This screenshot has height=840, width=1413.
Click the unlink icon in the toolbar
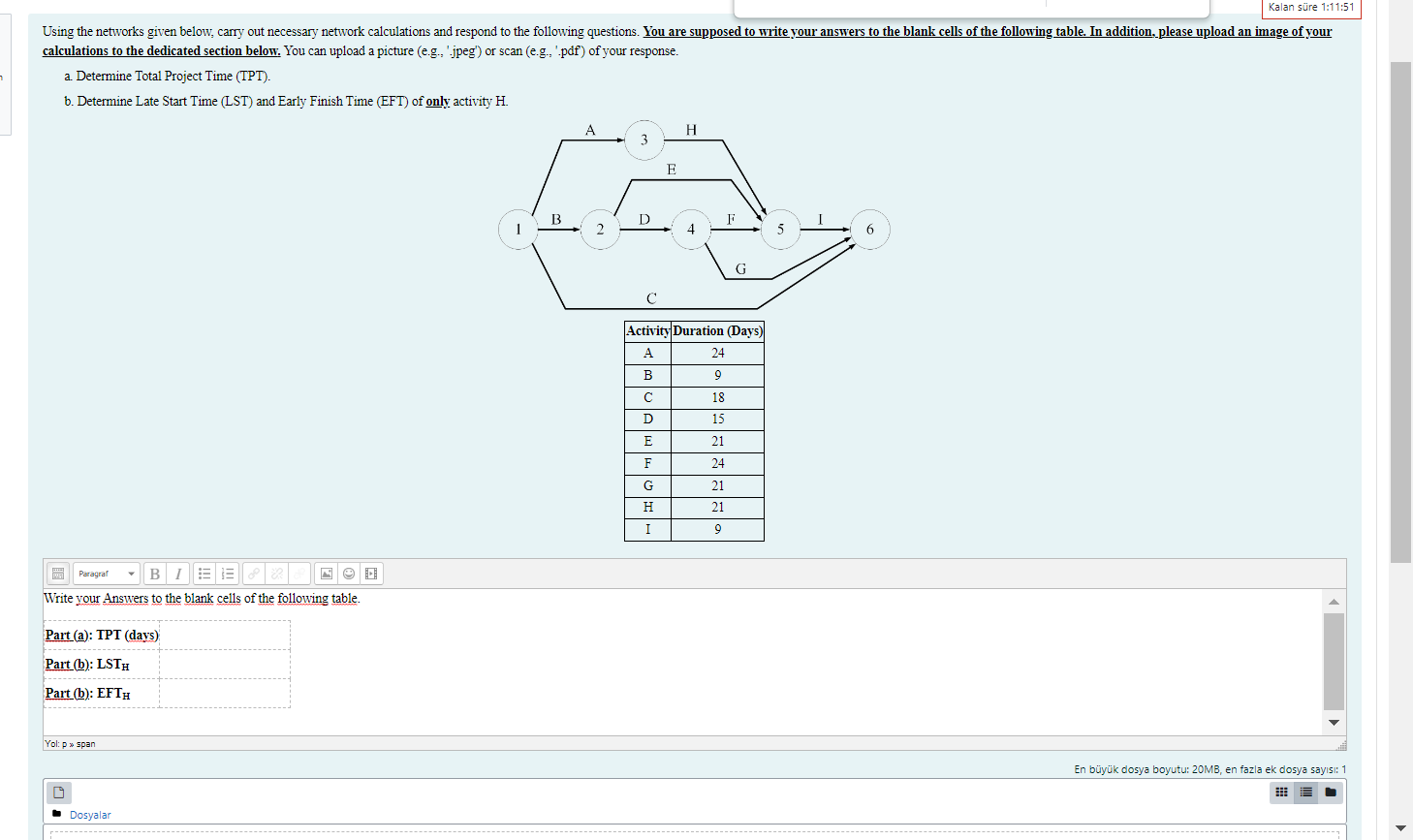(276, 573)
